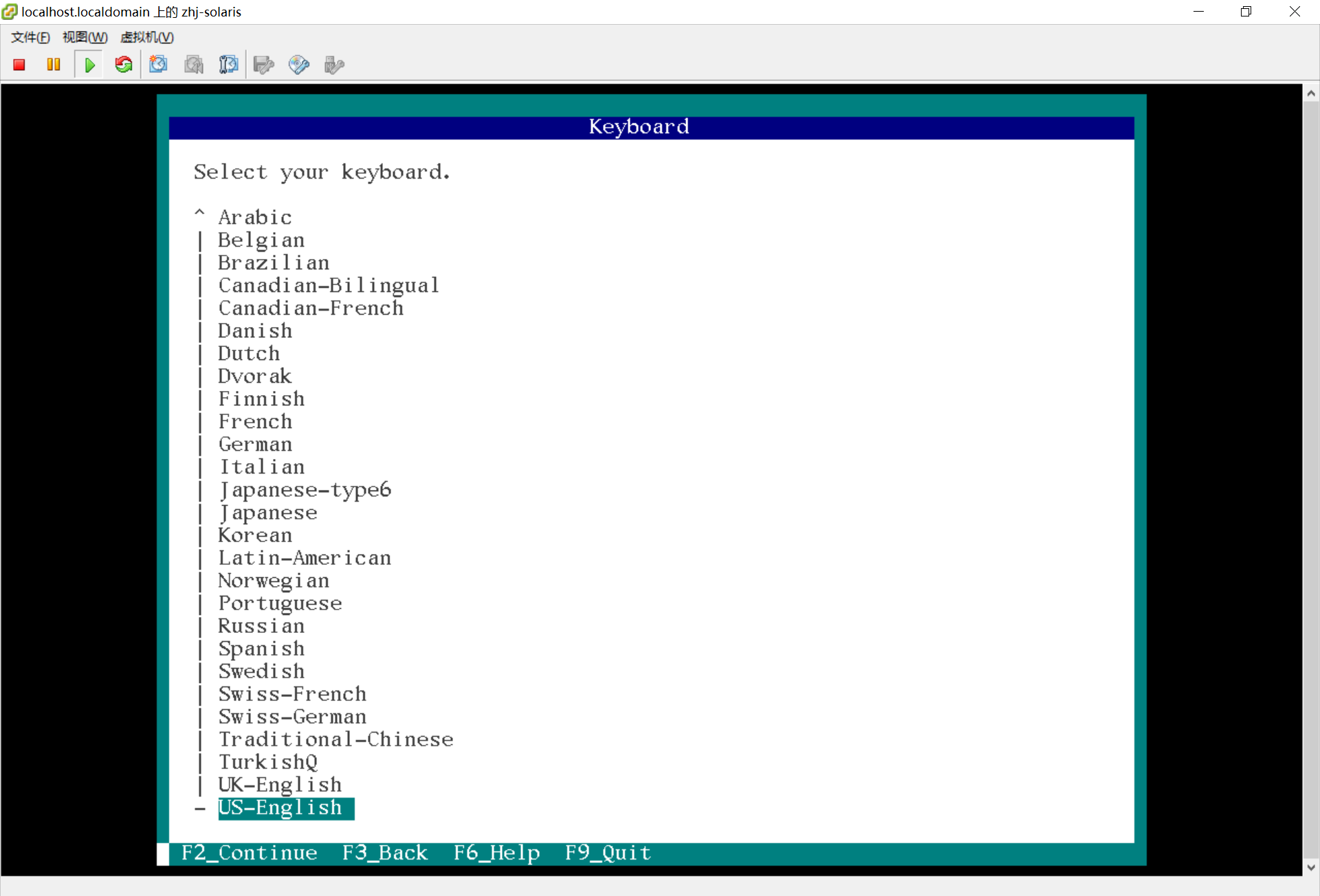
Task: Restart the VM with the reset icon
Action: [124, 65]
